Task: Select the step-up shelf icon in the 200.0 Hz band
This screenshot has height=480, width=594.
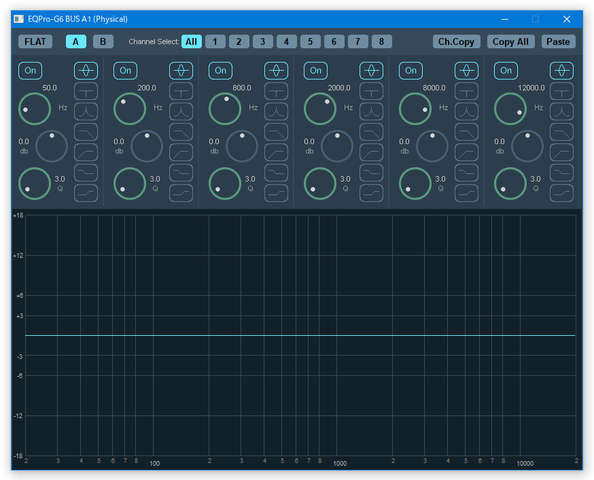Action: (x=181, y=193)
